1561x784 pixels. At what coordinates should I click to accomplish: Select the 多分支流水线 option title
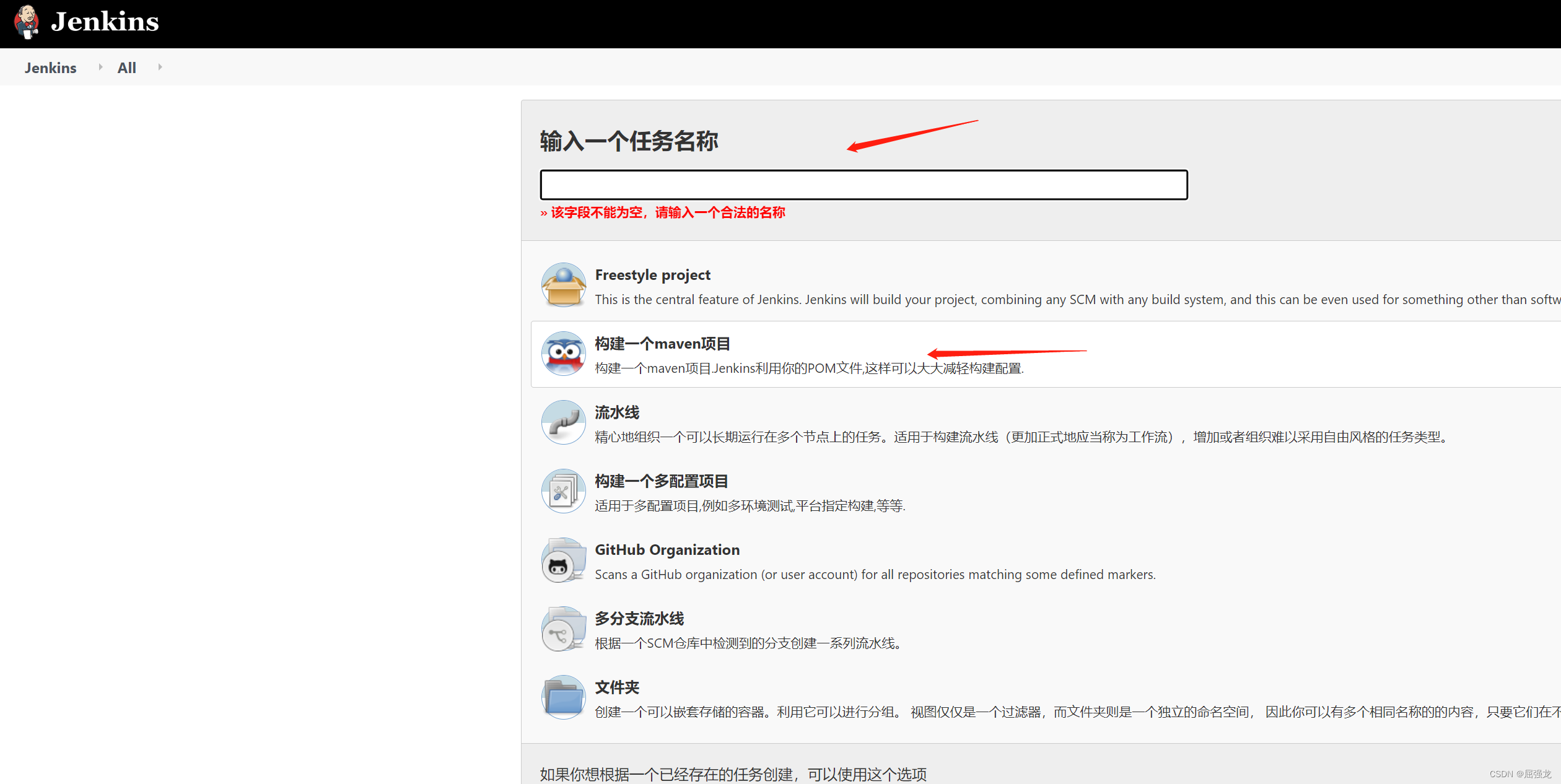click(639, 619)
